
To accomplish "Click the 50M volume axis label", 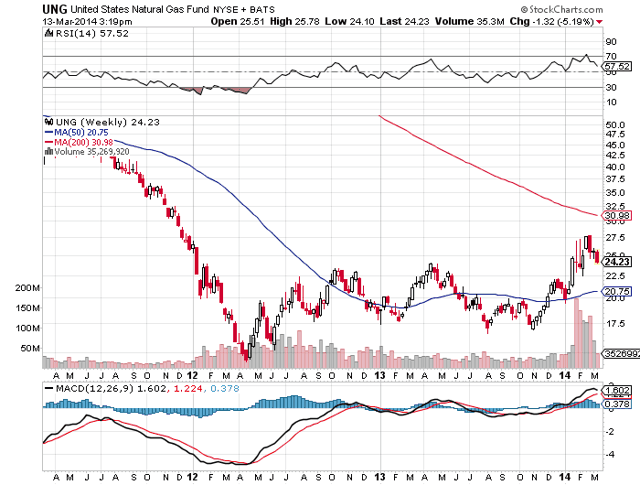I will tap(30, 348).
